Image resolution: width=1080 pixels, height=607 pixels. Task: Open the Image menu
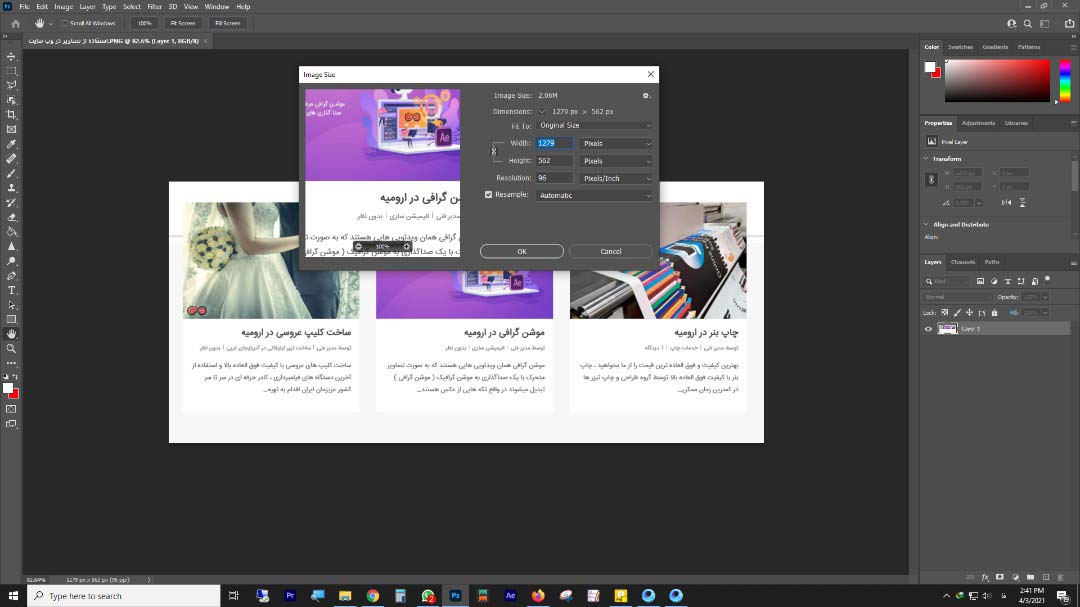(x=63, y=7)
